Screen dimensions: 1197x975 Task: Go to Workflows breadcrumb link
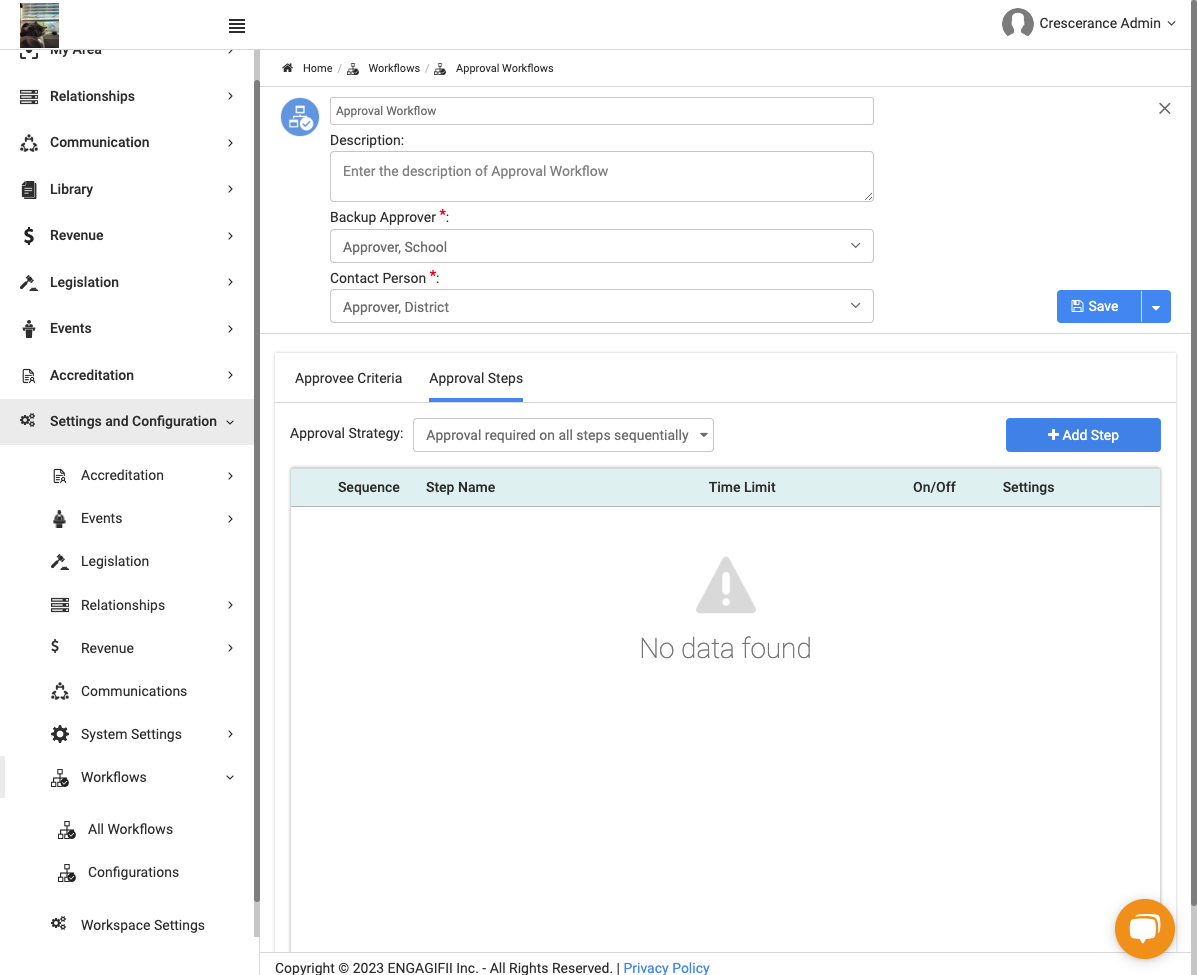coord(394,68)
